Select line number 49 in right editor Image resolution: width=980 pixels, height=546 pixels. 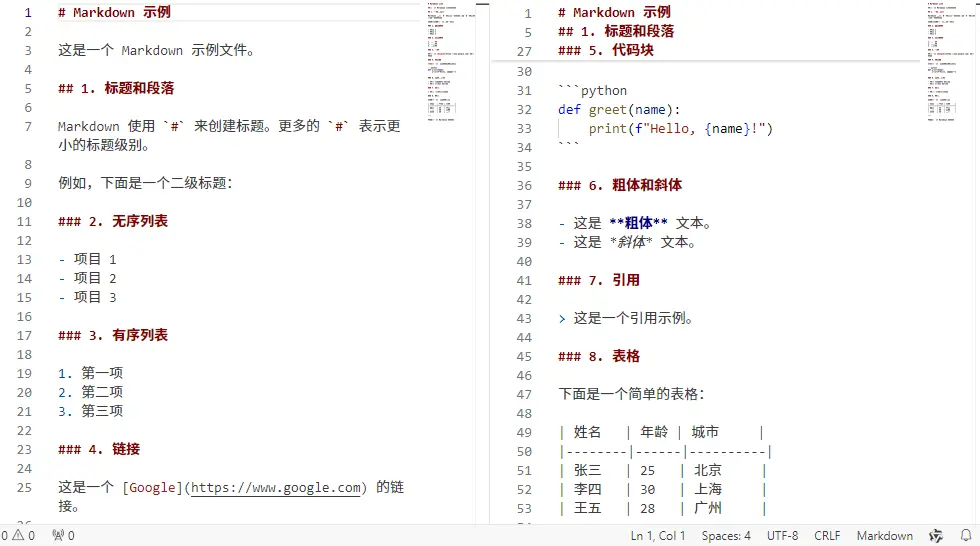(x=524, y=433)
